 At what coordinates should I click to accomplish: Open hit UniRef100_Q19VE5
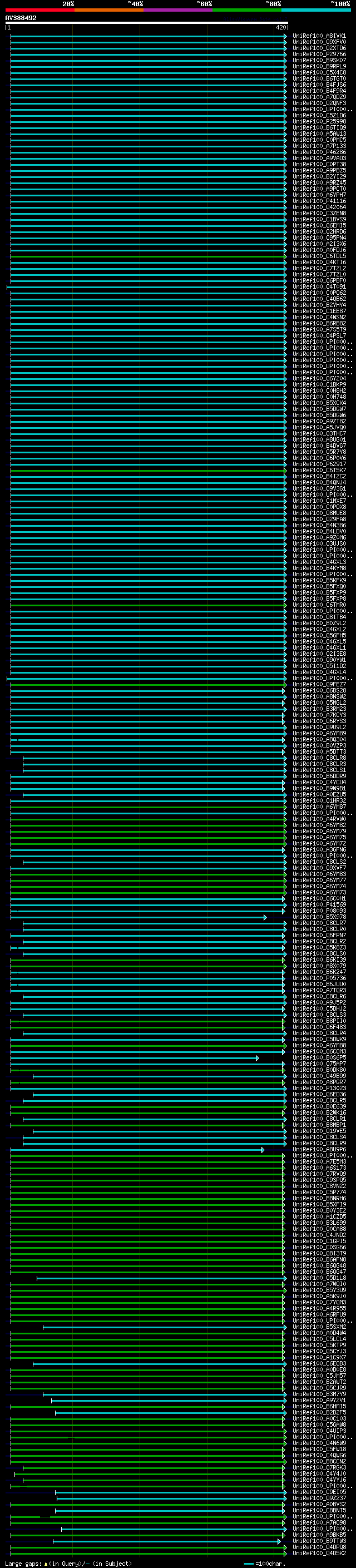click(319, 1131)
